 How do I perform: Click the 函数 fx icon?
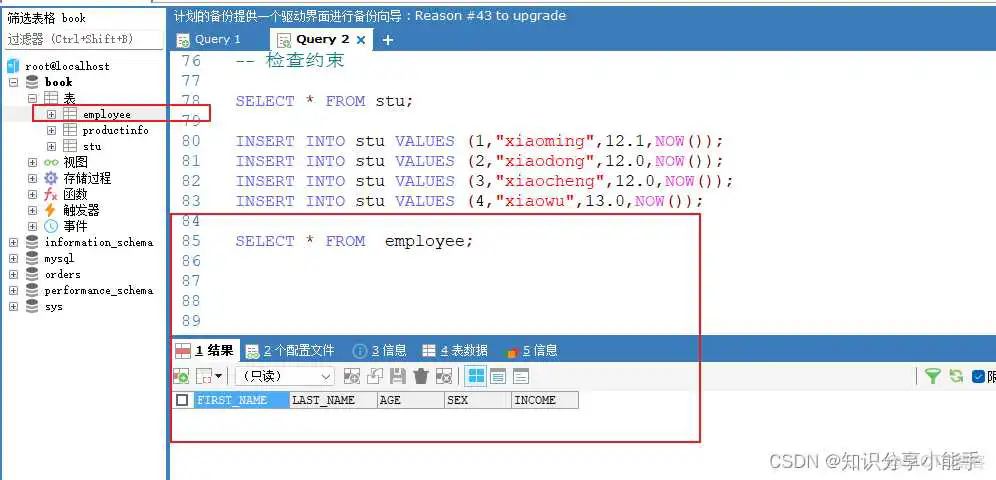click(x=51, y=194)
